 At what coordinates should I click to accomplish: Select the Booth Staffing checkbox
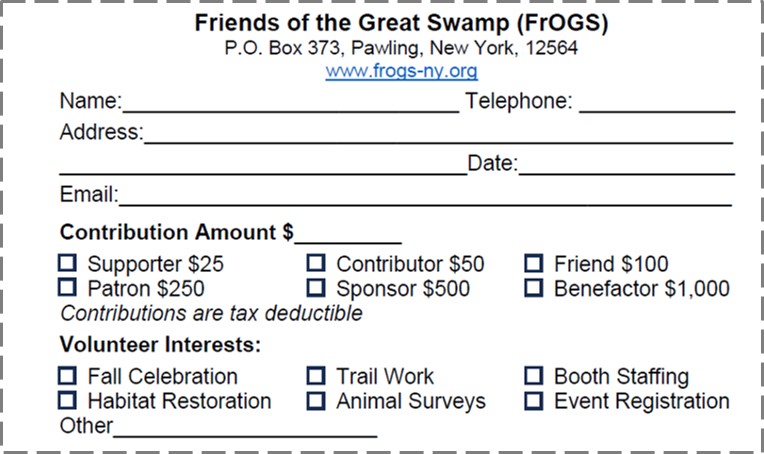point(534,376)
